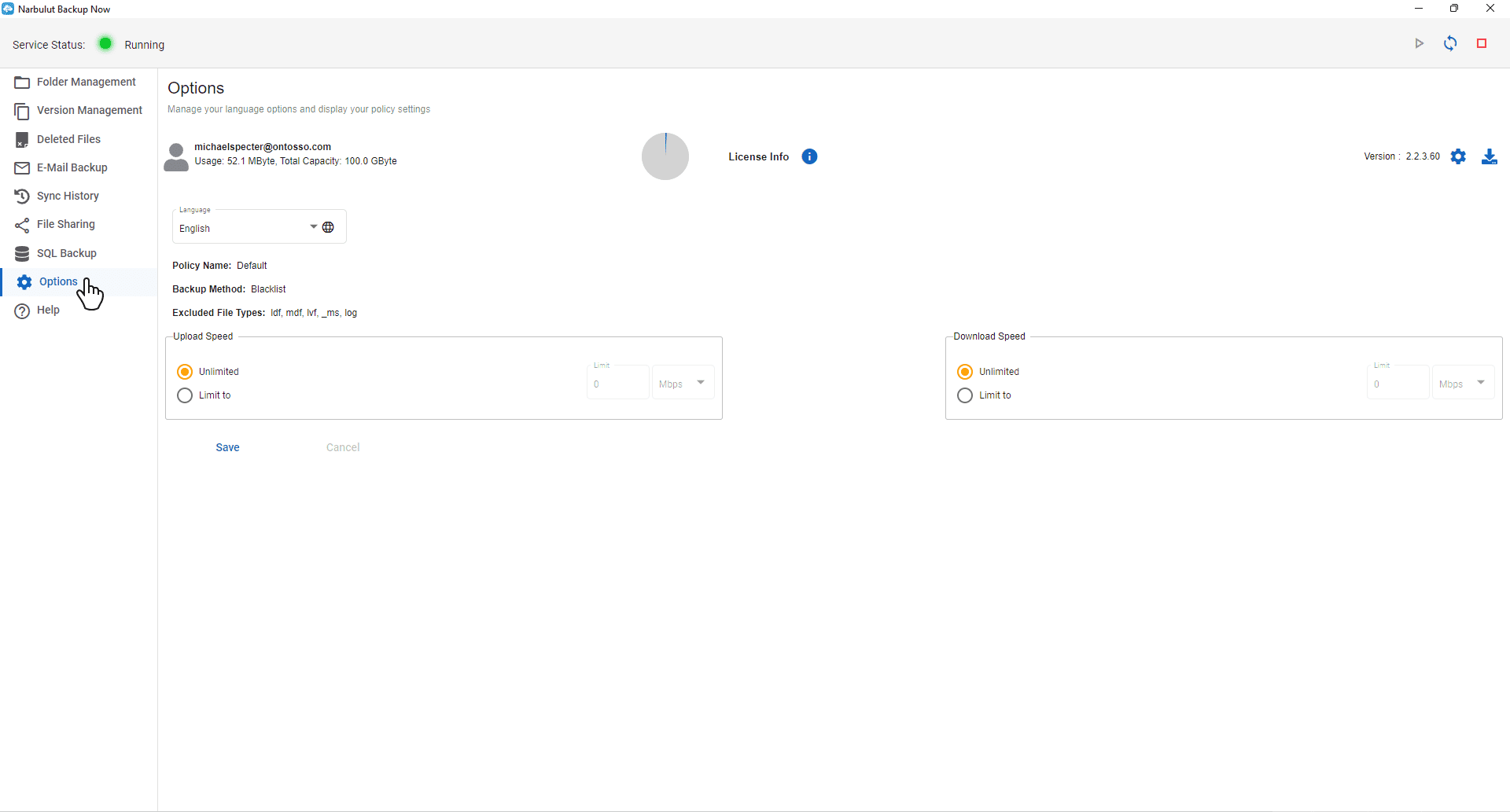Click the E-Mail Backup envelope icon
The image size is (1510, 812).
point(22,168)
